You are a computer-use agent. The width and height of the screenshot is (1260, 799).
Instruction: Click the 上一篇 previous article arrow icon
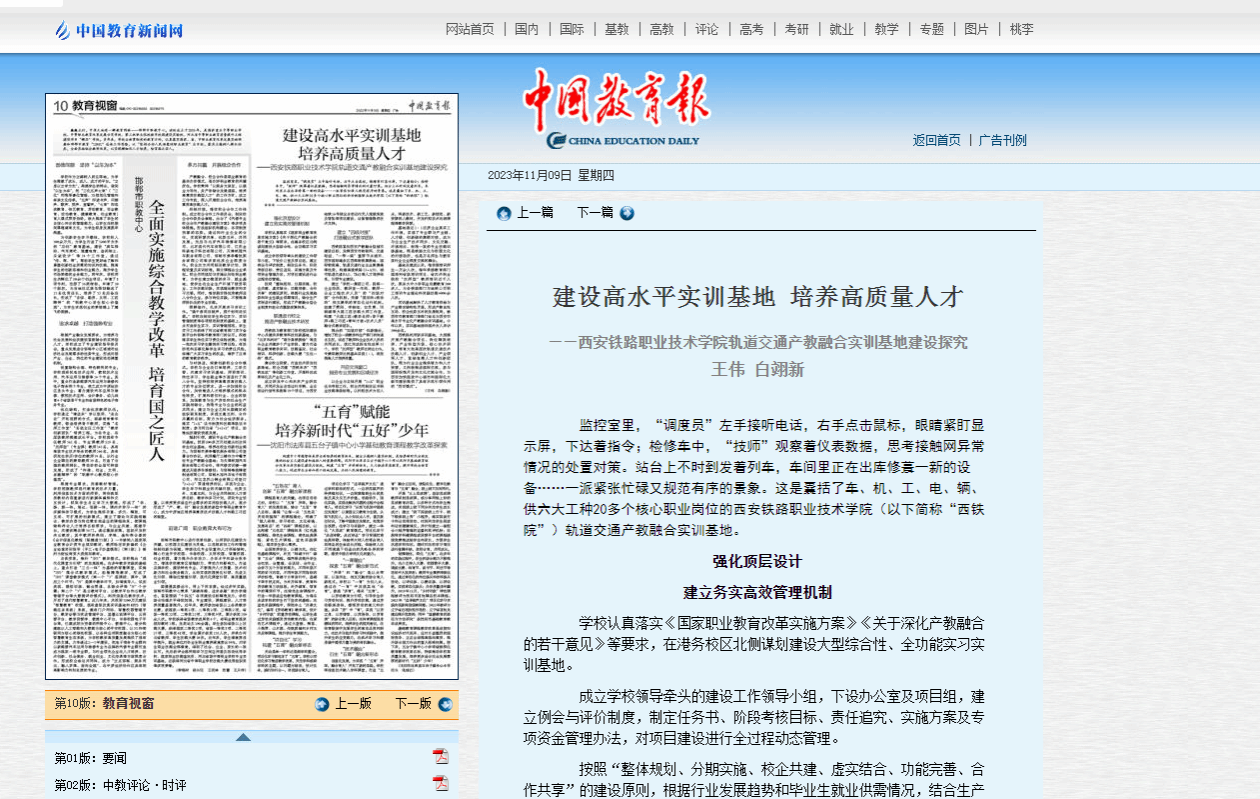click(504, 213)
